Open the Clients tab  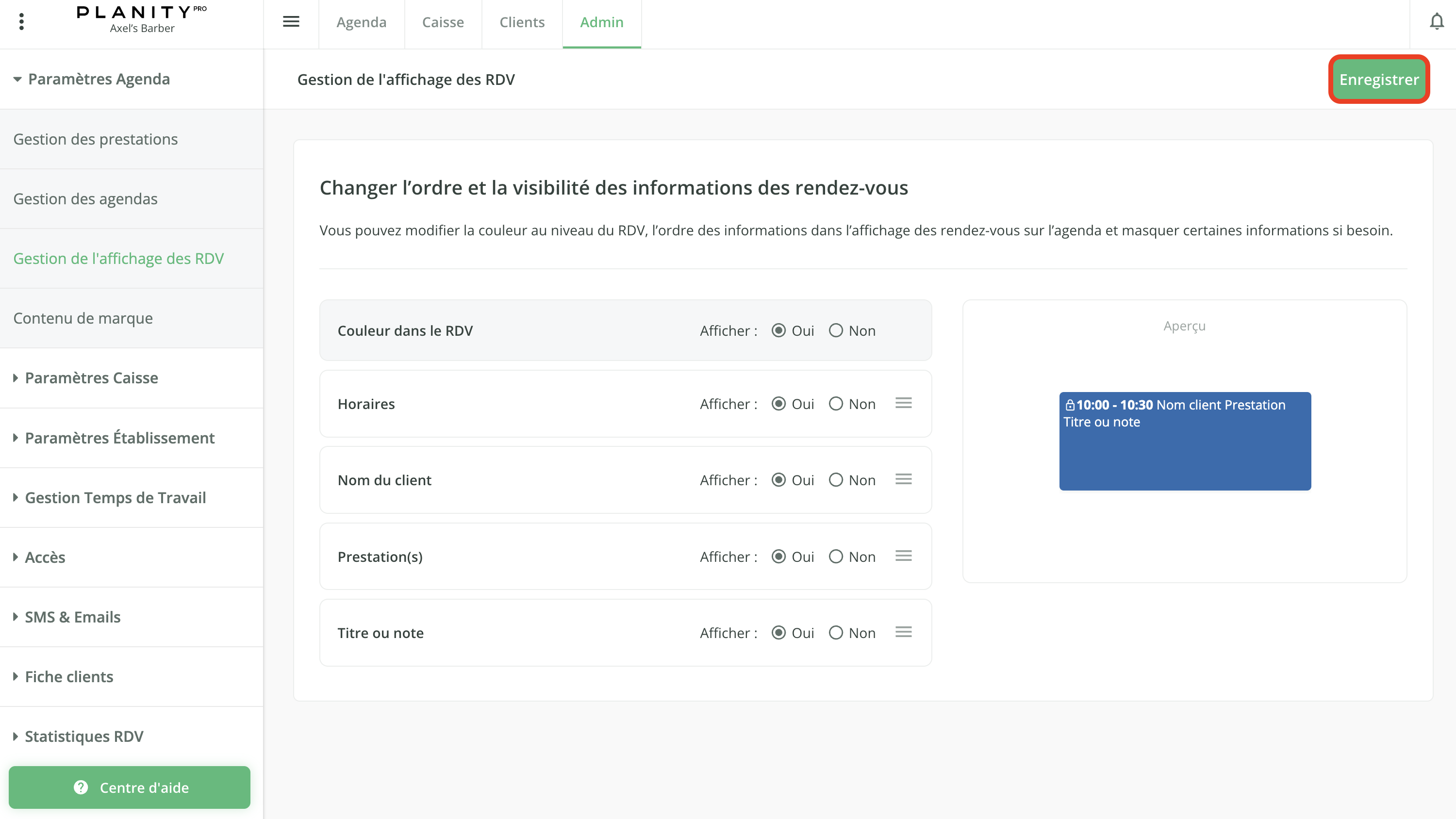click(522, 22)
